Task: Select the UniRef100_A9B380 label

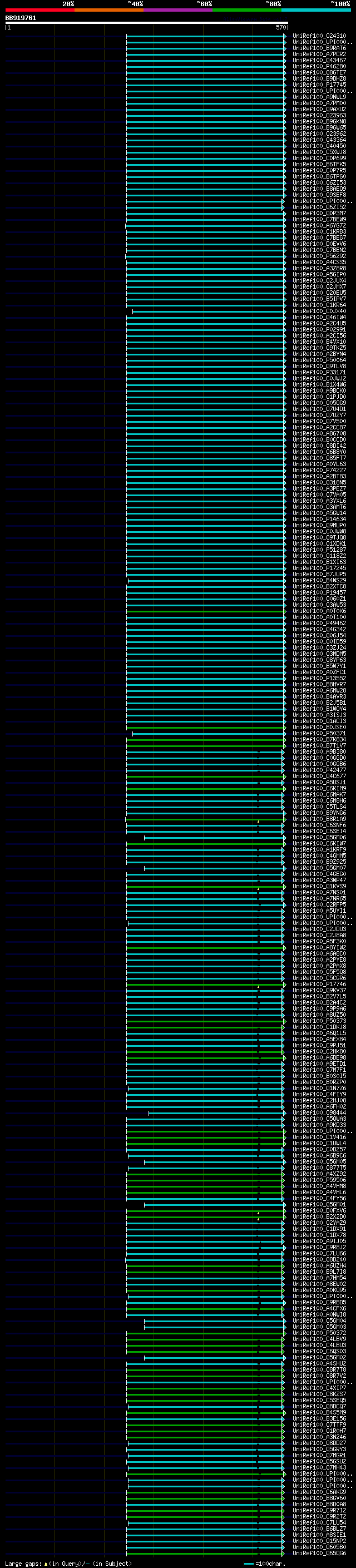Action: point(319,752)
